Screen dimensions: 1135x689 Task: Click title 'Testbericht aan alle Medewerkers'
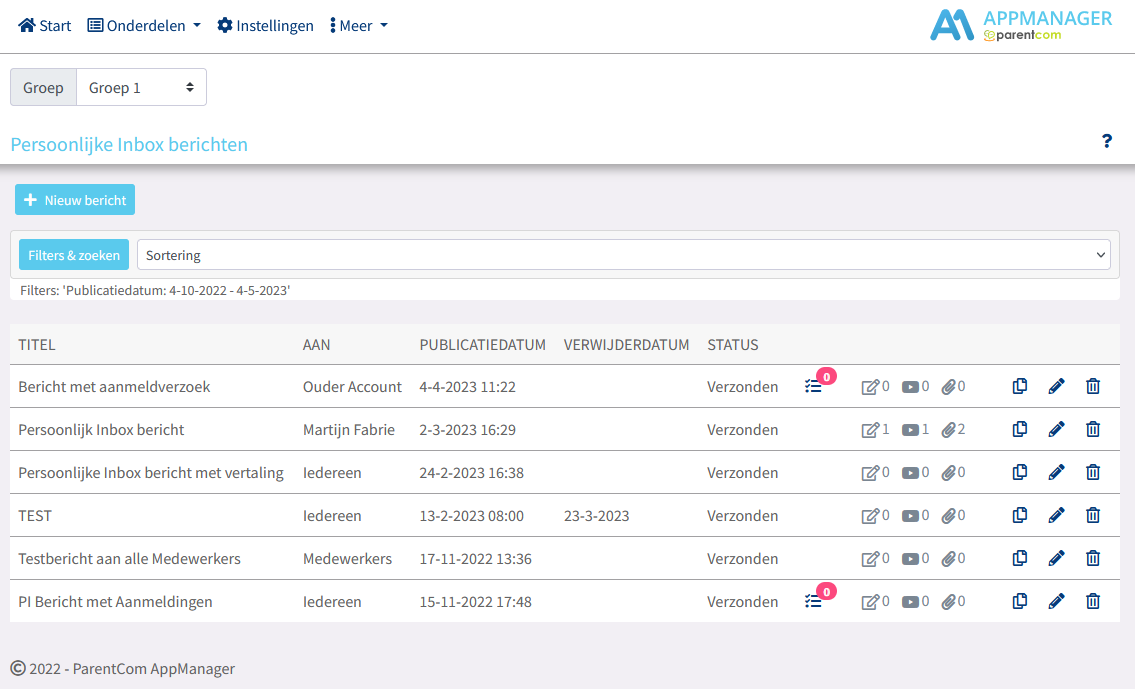(x=130, y=558)
